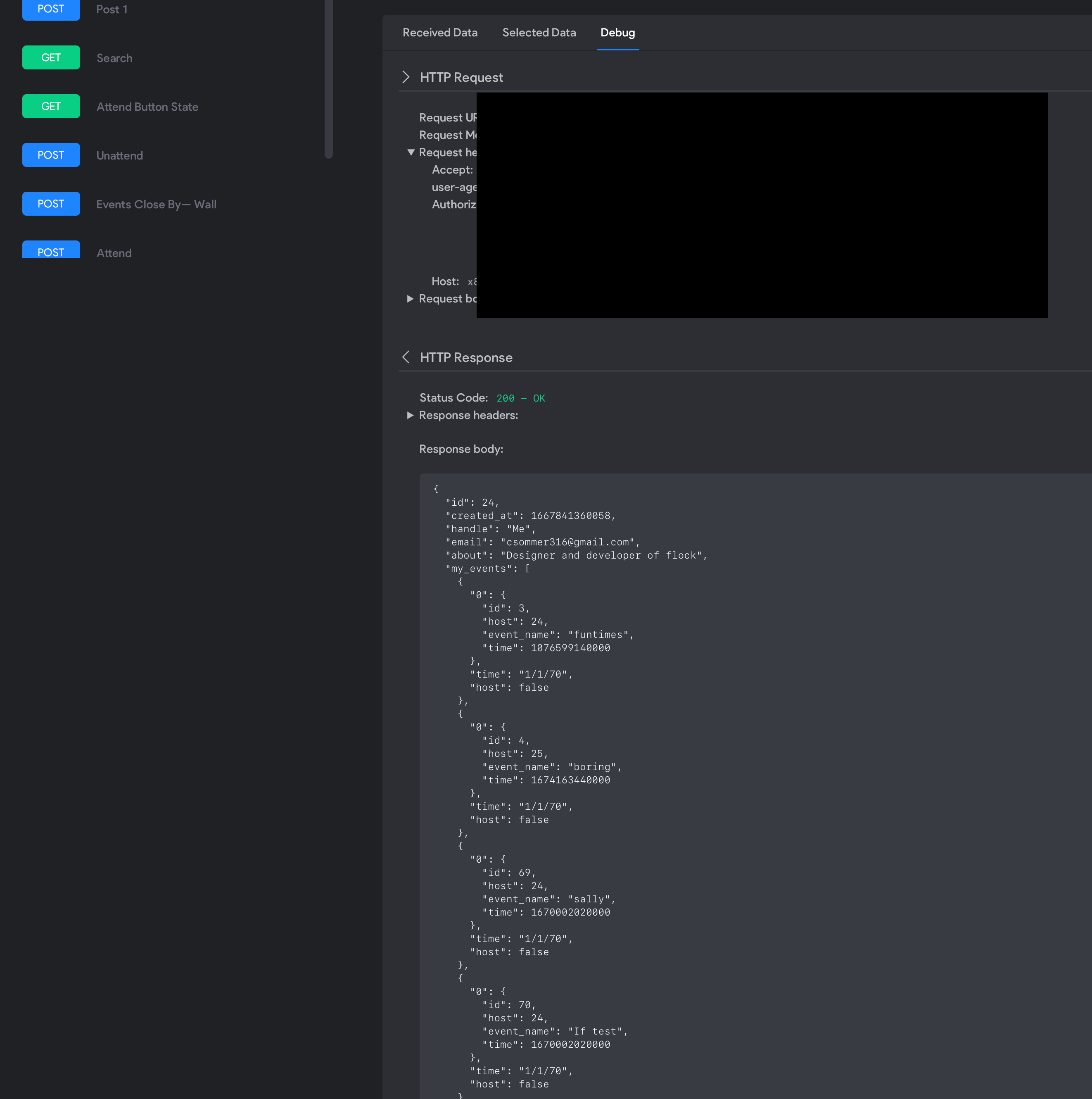This screenshot has width=1092, height=1099.
Task: Switch to the Received Data tab
Action: [x=439, y=33]
